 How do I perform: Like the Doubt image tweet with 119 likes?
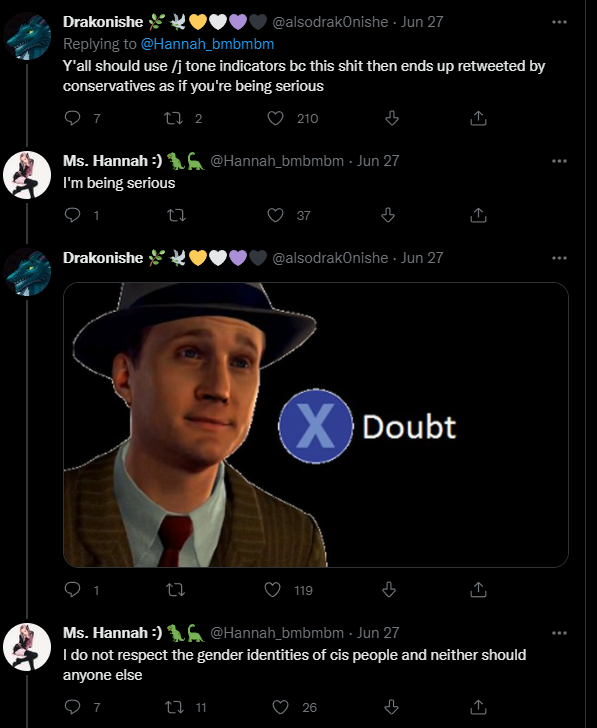click(x=273, y=590)
